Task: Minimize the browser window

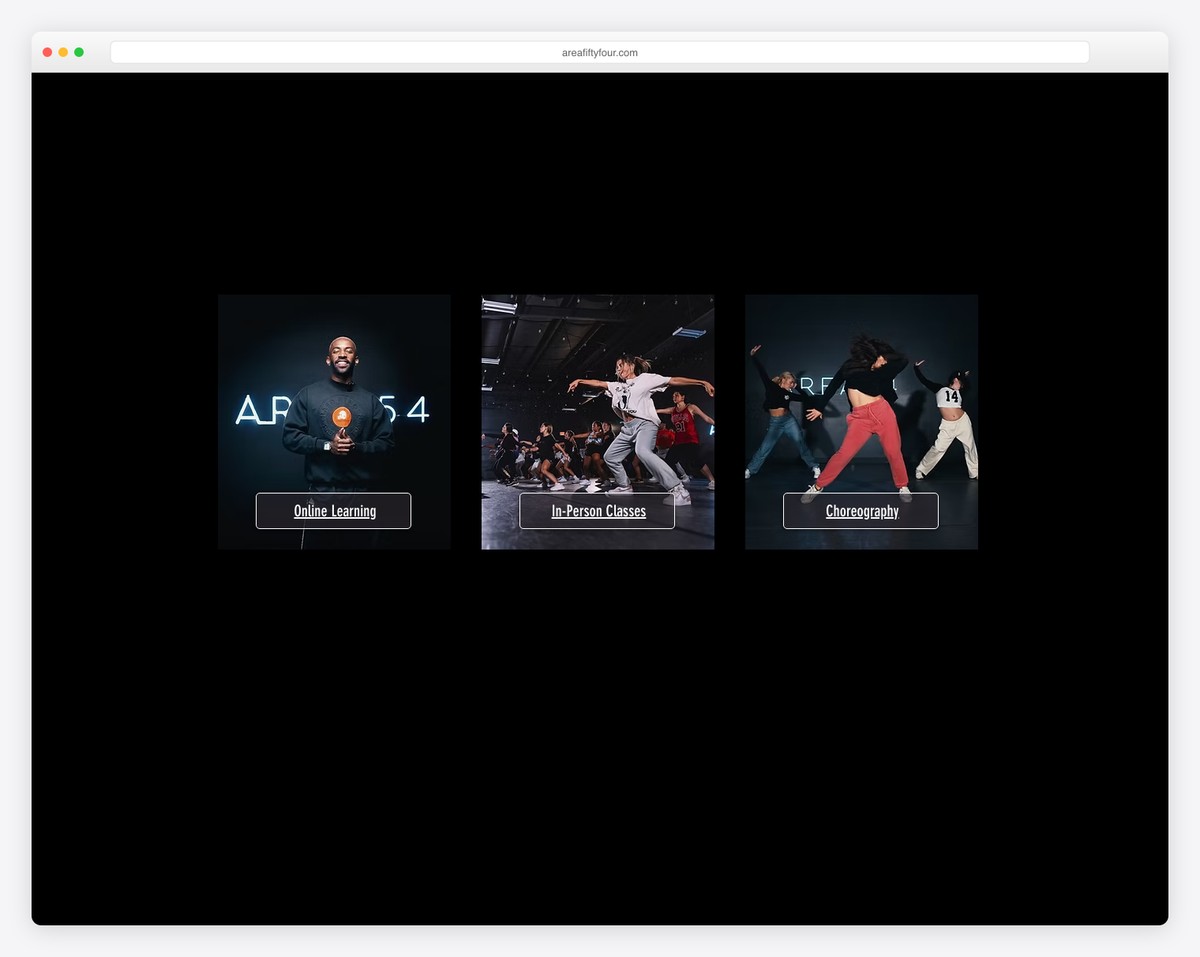Action: (62, 51)
